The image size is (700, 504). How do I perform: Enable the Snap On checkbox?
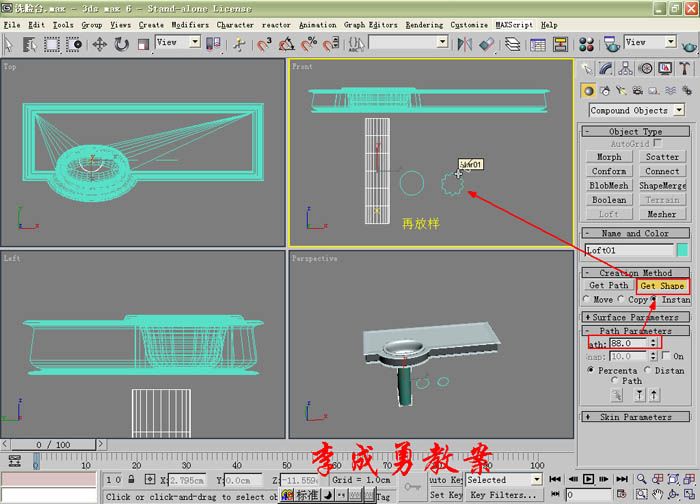click(x=666, y=355)
